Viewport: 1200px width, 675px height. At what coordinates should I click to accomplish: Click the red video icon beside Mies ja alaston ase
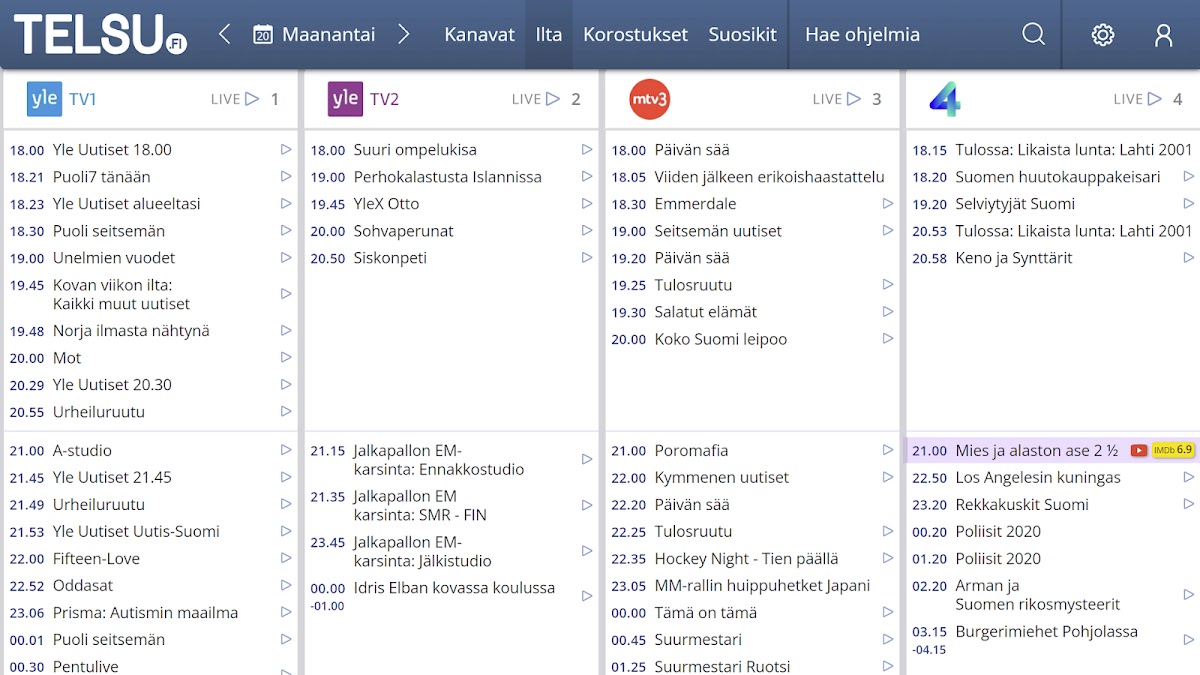tap(1138, 451)
